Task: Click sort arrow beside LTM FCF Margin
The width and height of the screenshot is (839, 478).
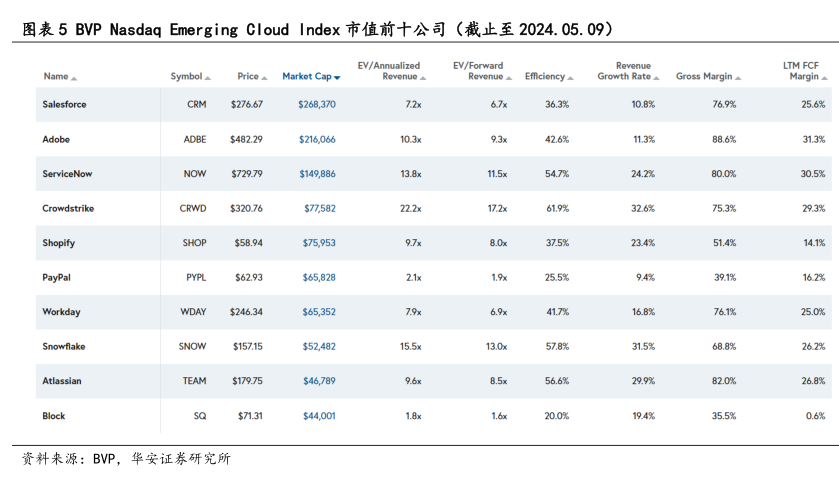Action: (x=824, y=78)
